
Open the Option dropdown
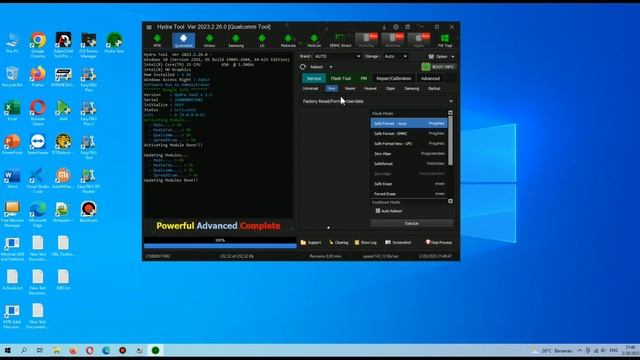(x=442, y=56)
